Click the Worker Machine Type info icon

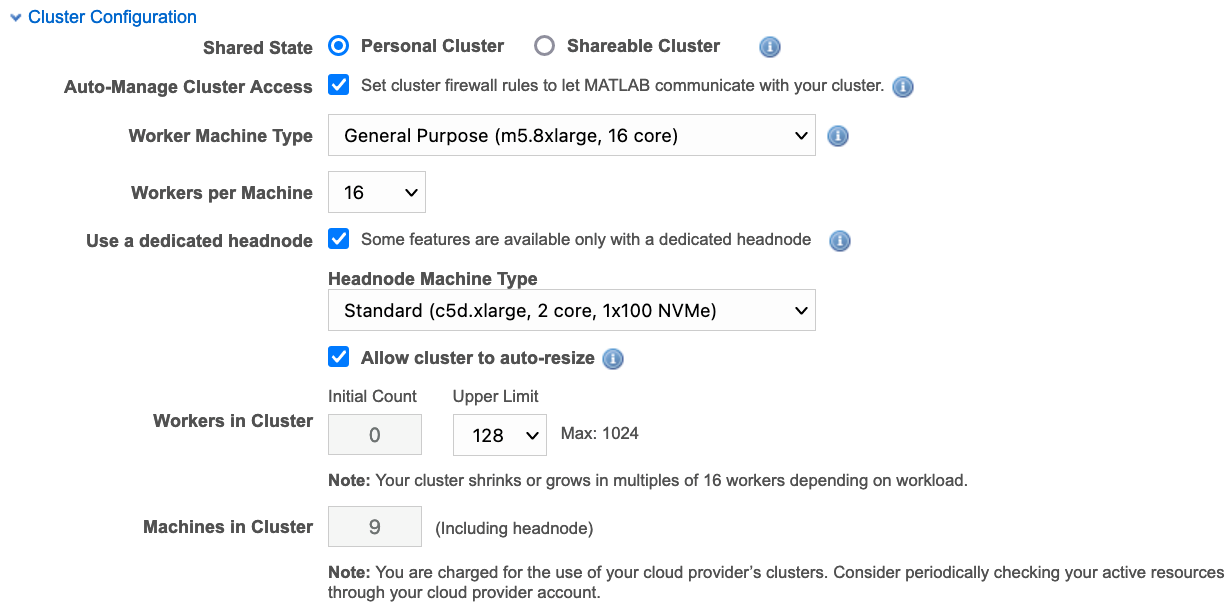tap(838, 136)
